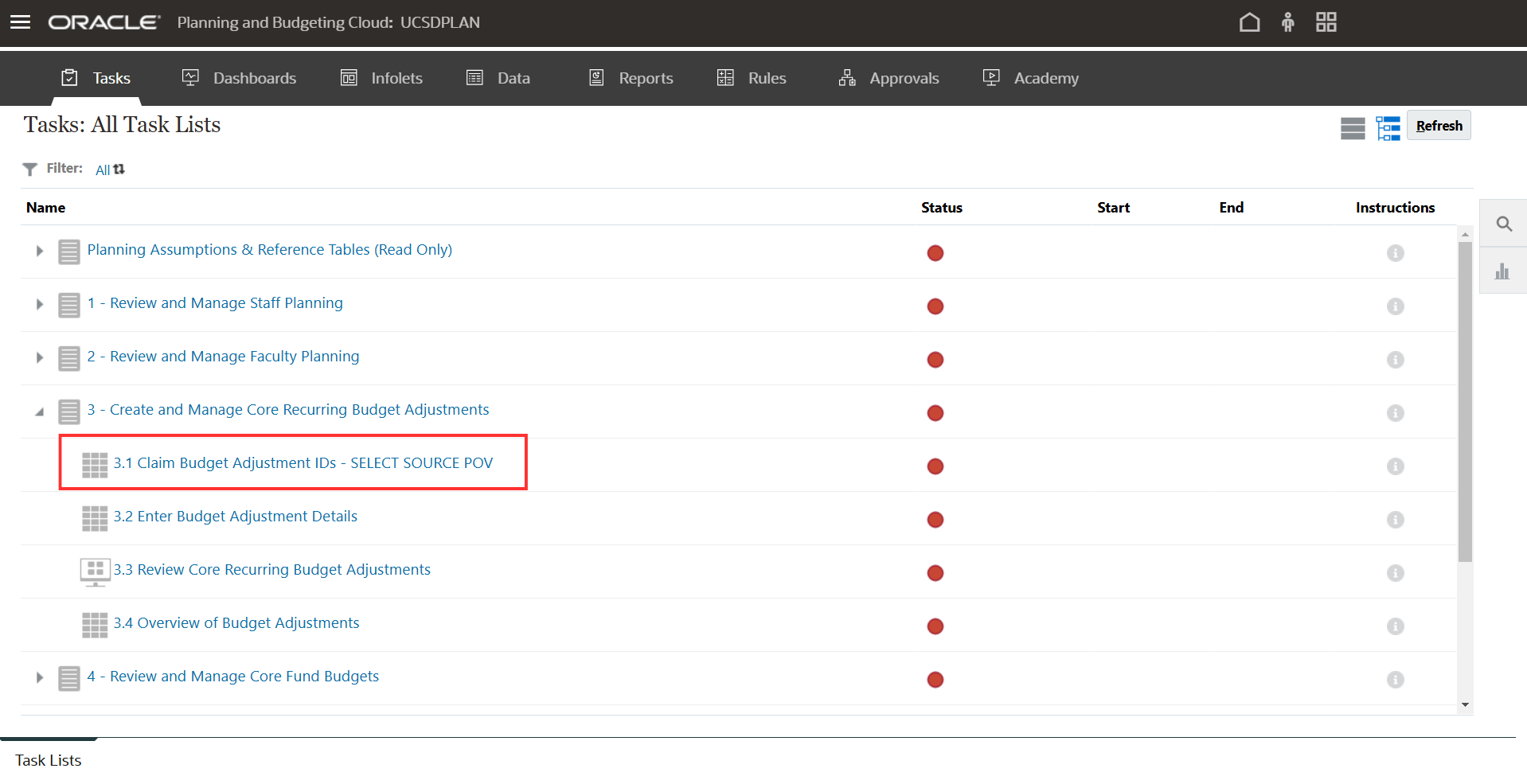
Task: Click the task list vertical scrollbar thumb
Action: pos(1465,402)
